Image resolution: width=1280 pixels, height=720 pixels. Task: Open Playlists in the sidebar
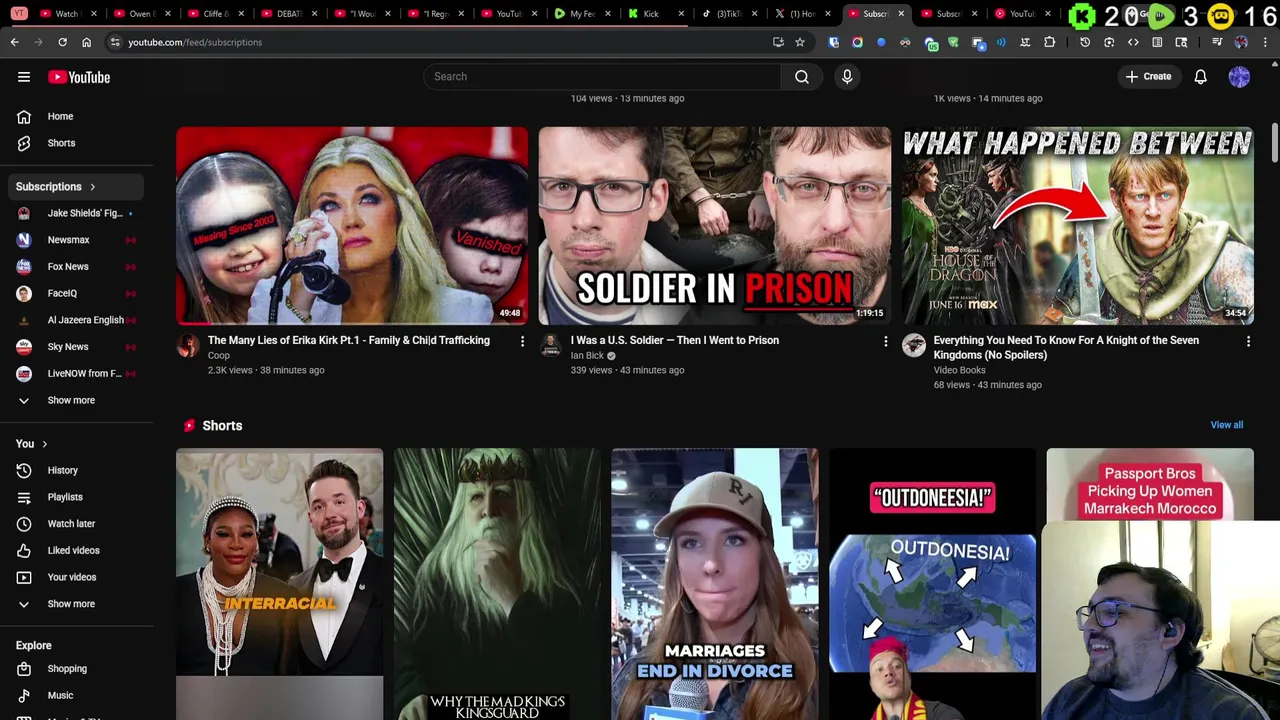click(76, 497)
